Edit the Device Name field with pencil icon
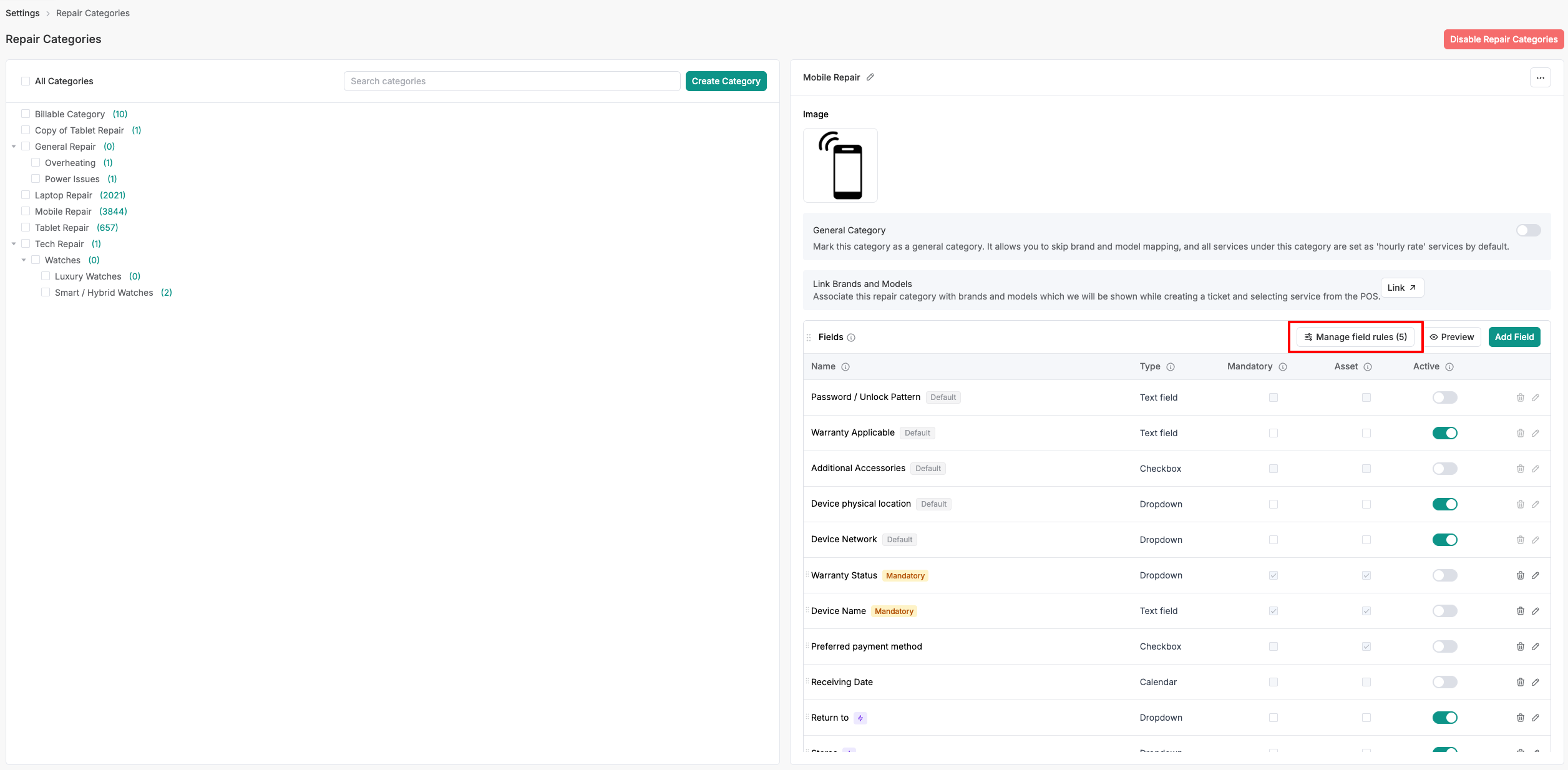This screenshot has height=770, width=1568. [x=1536, y=611]
